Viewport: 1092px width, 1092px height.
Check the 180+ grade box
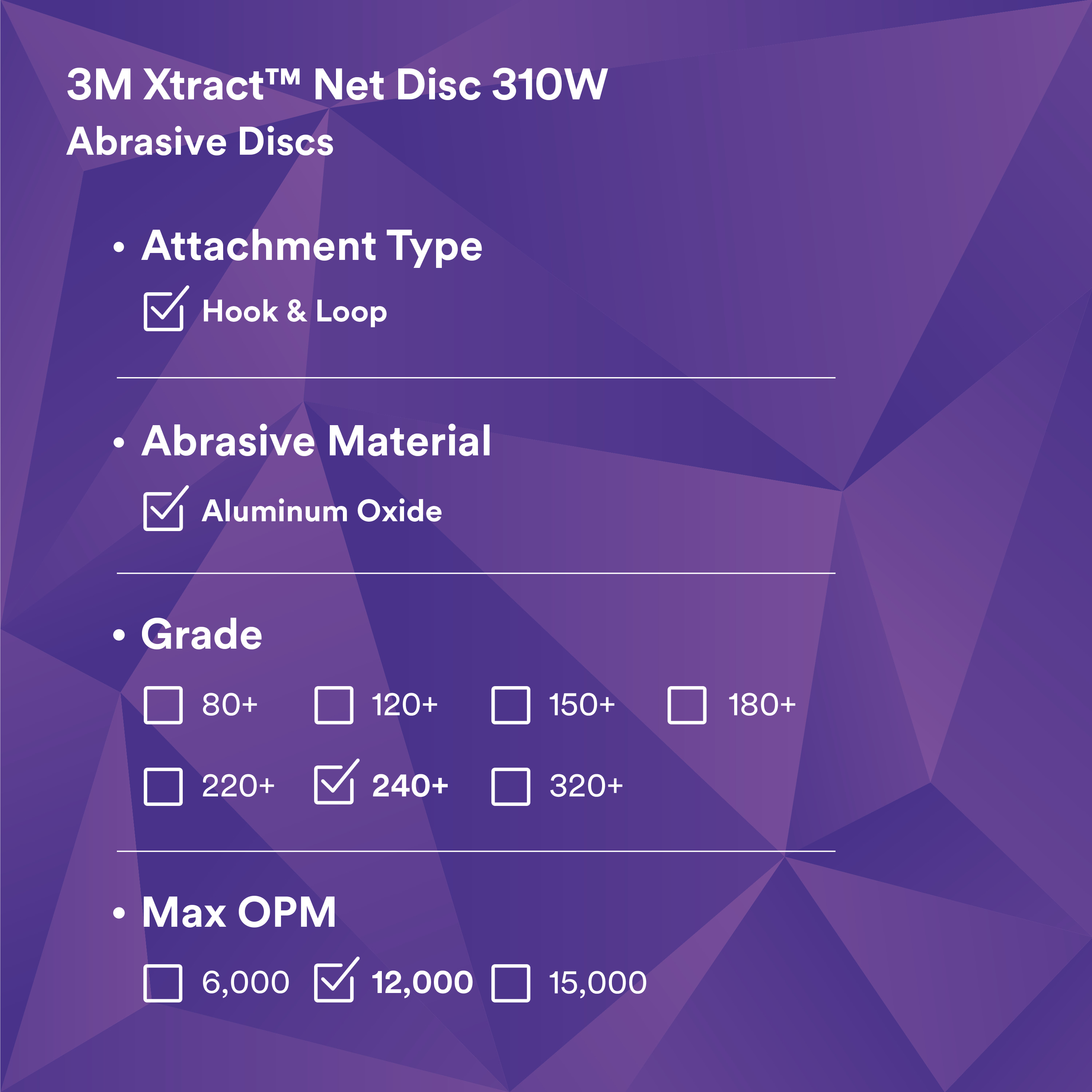point(687,705)
